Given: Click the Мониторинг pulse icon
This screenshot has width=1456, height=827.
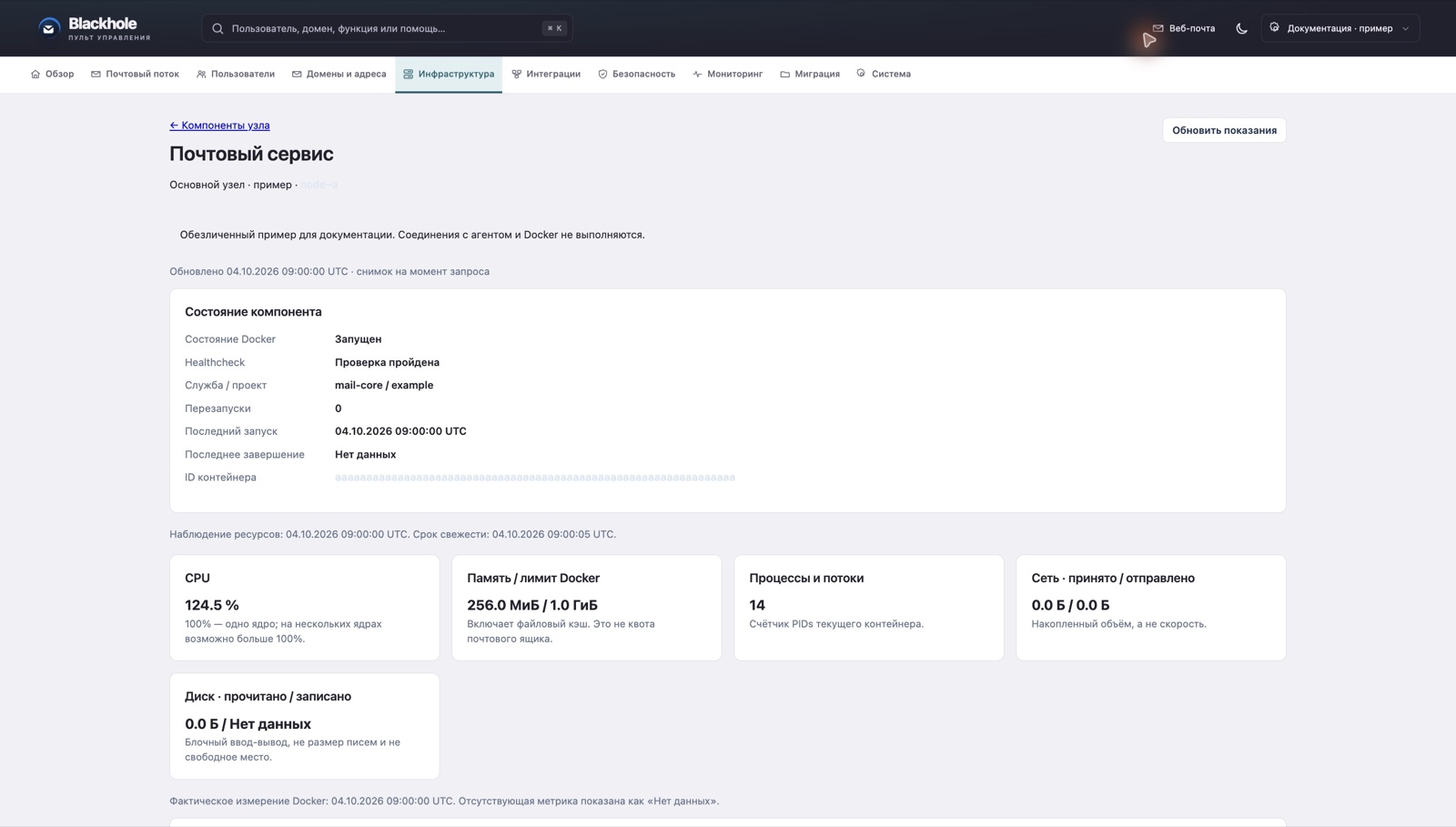Looking at the screenshot, I should 697,74.
